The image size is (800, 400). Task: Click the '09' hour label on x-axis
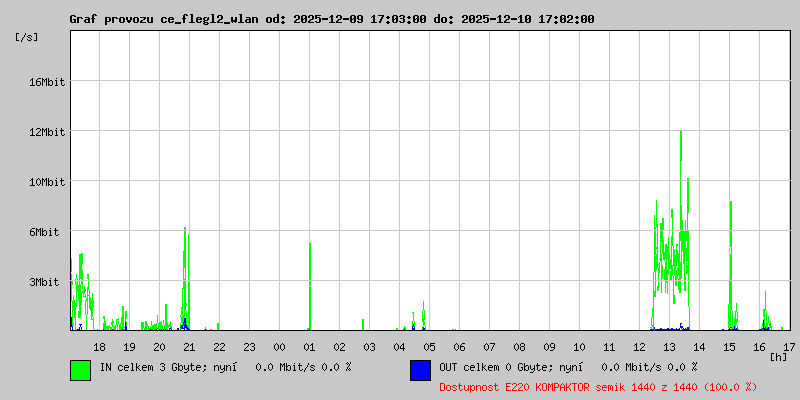click(x=549, y=347)
